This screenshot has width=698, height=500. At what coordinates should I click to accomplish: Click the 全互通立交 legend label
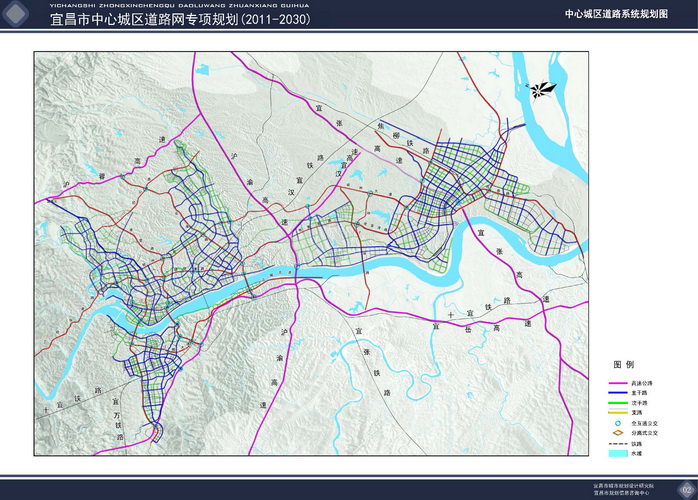[644, 424]
